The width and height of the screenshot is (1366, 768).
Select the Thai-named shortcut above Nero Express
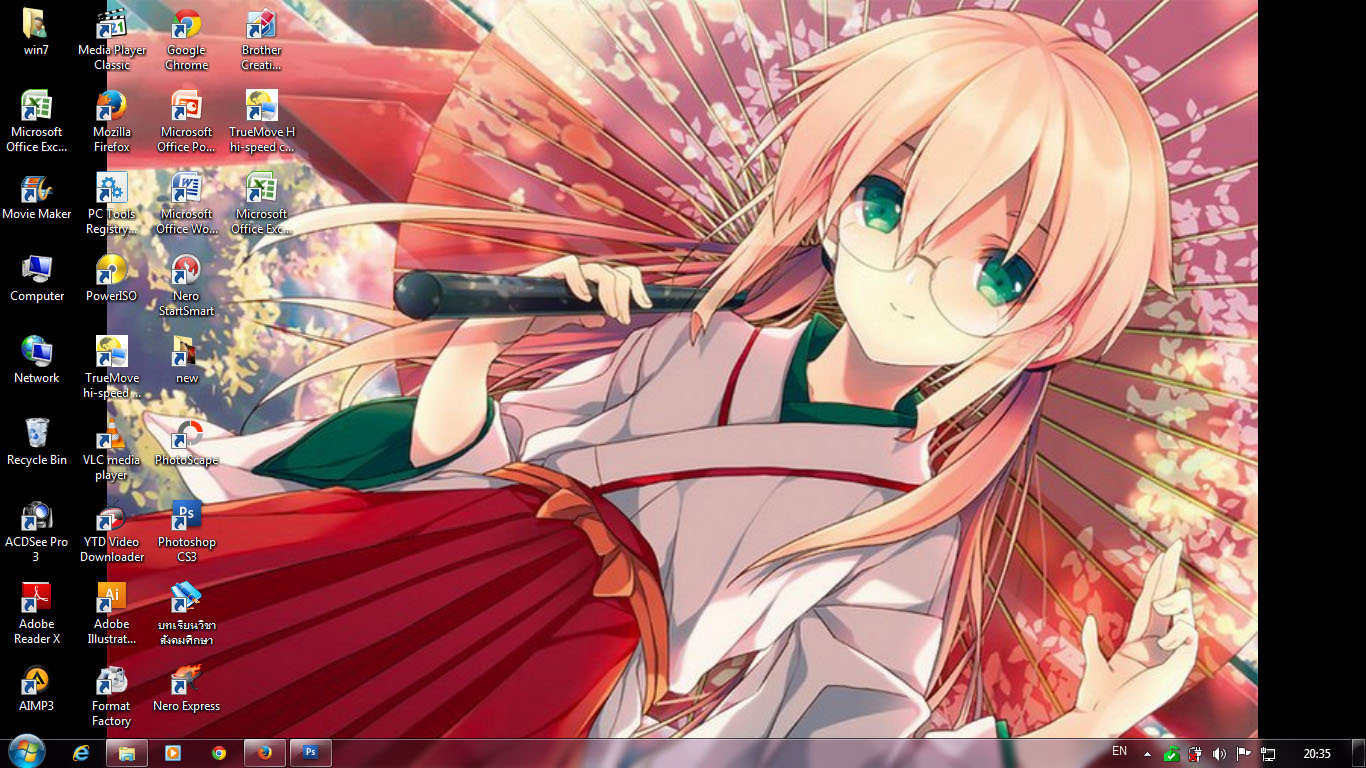coord(187,614)
